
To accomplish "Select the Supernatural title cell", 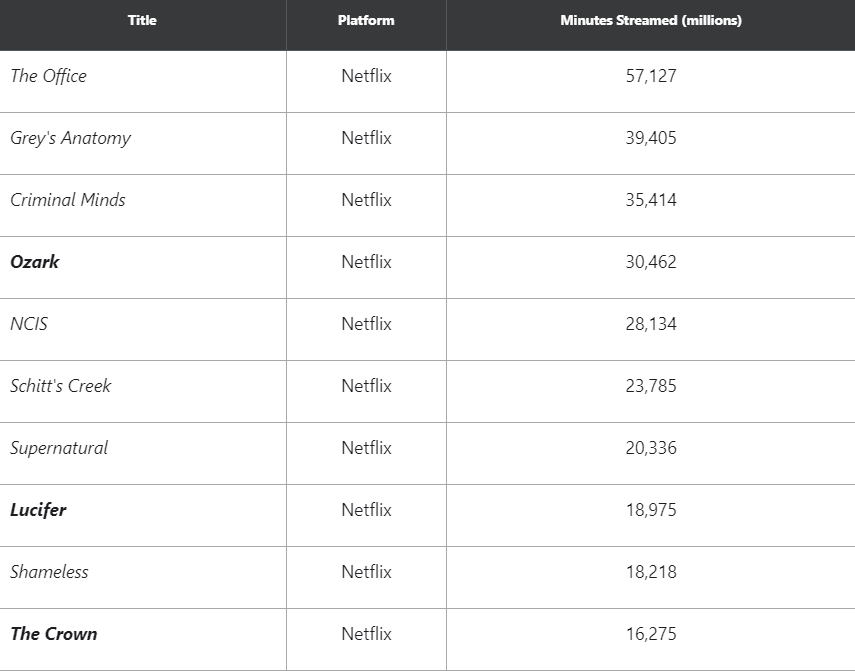I will pos(59,448).
